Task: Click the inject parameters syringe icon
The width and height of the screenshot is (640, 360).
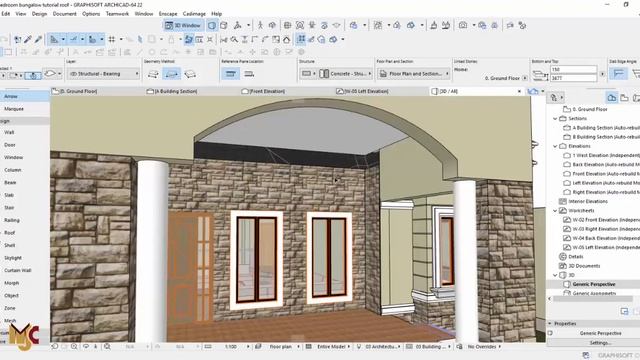Action: [38, 39]
